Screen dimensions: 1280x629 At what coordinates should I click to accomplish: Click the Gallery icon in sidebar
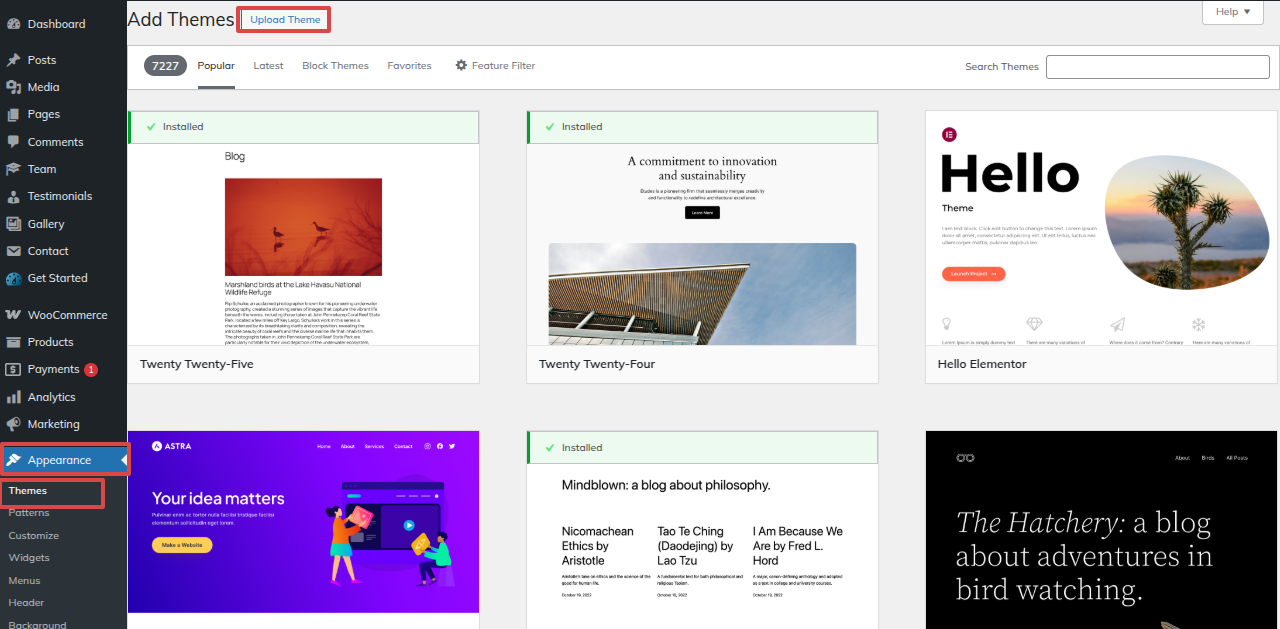pyautogui.click(x=13, y=224)
